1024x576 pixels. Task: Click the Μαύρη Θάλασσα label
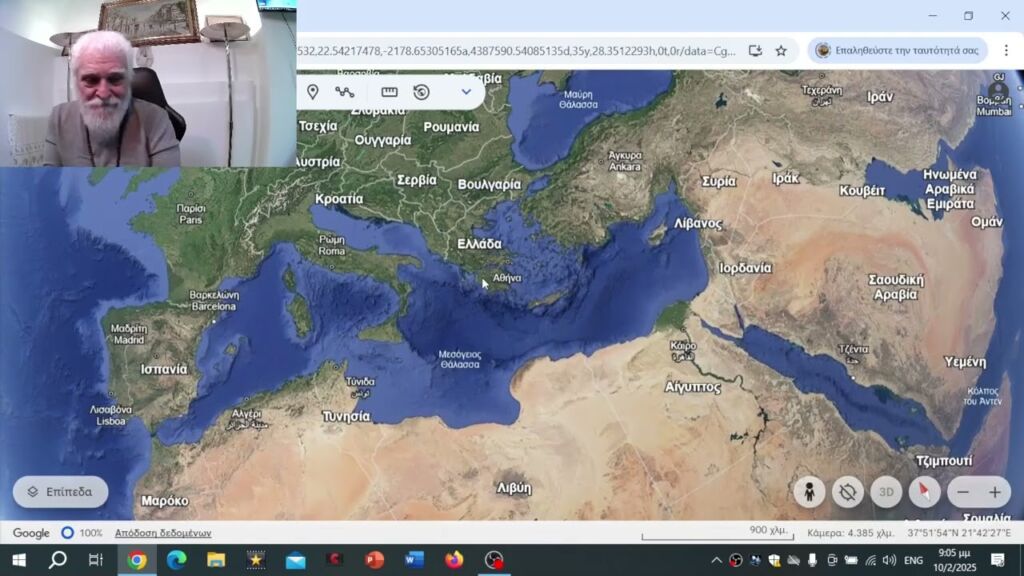pos(578,99)
